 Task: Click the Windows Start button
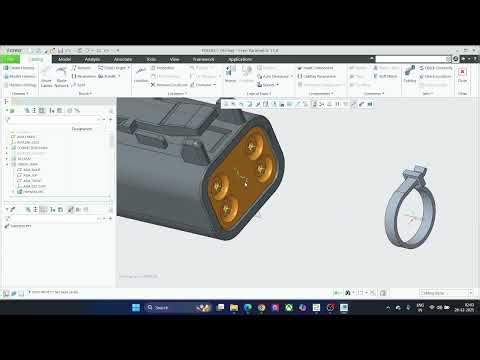tap(136, 308)
